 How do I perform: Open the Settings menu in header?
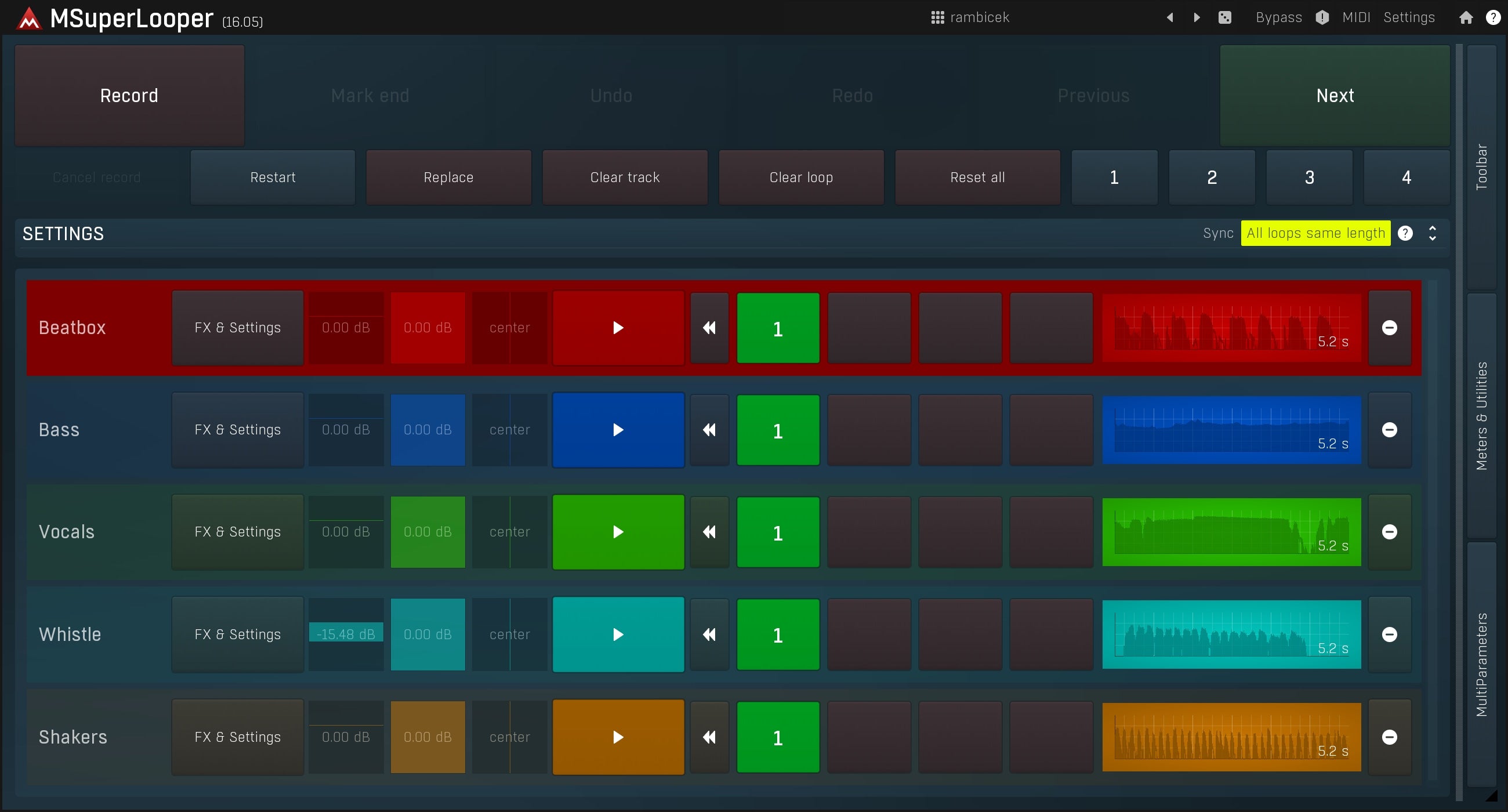point(1408,17)
